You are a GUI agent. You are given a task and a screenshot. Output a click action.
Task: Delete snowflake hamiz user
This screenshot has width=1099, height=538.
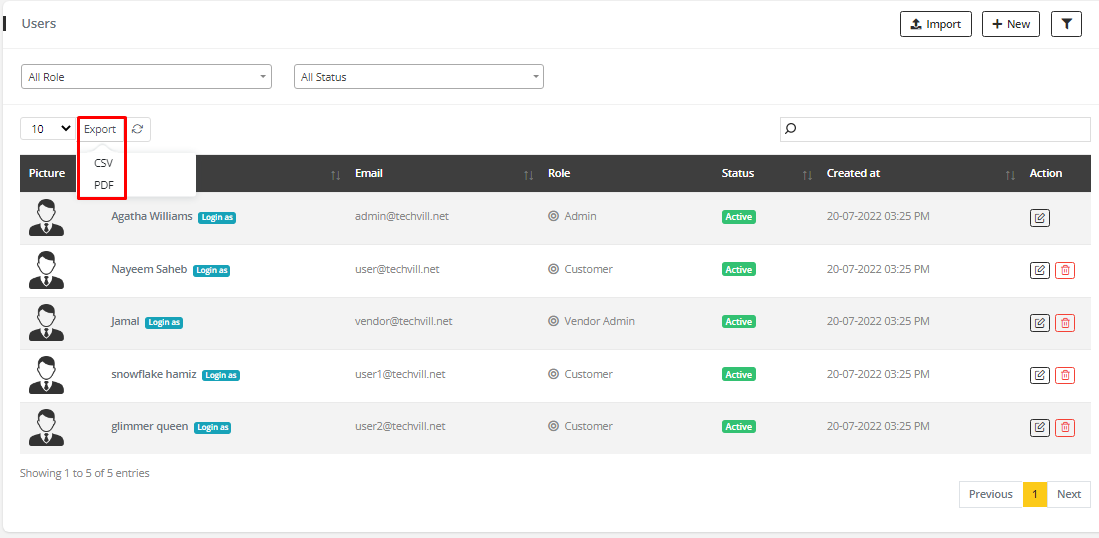coord(1065,375)
